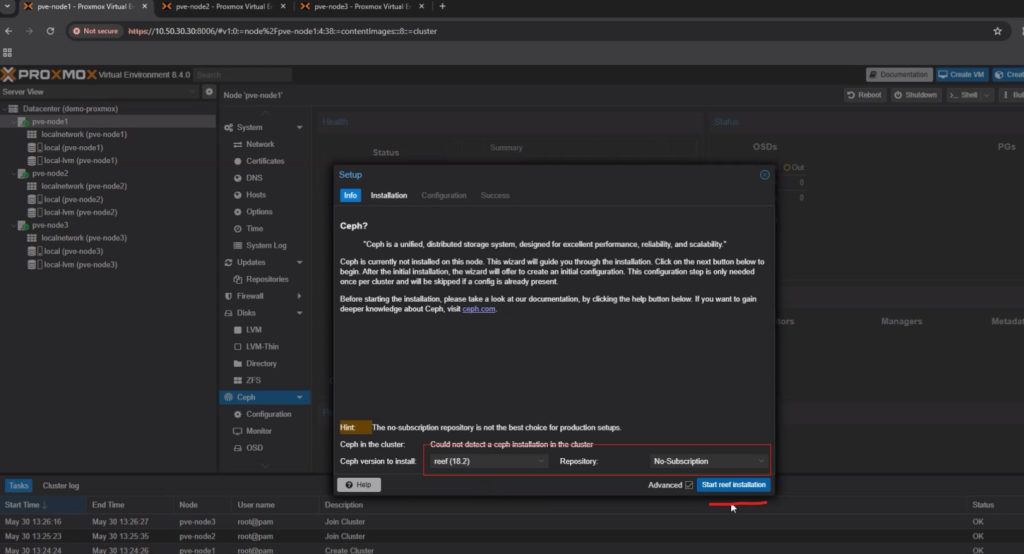Open Certificates in node menu

click(264, 161)
